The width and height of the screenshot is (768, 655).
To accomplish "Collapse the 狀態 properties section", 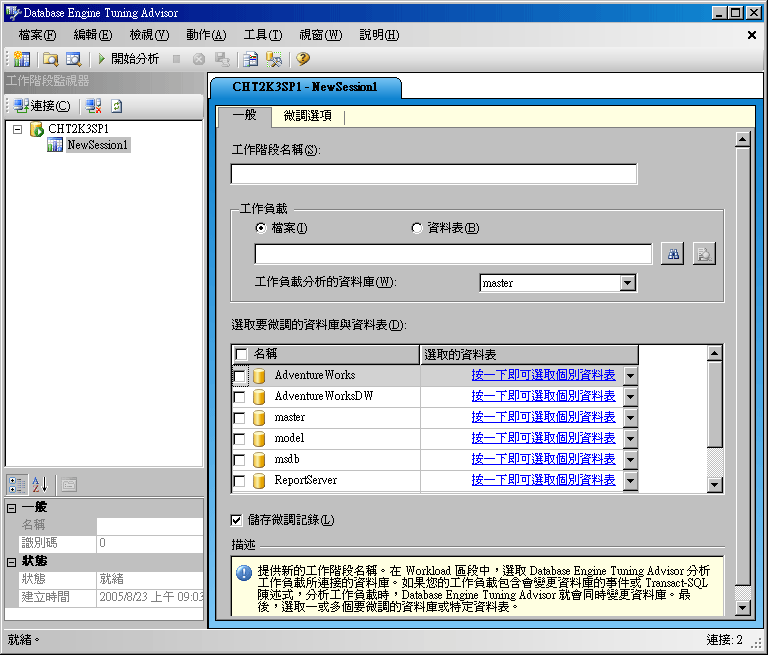I will tap(12, 562).
